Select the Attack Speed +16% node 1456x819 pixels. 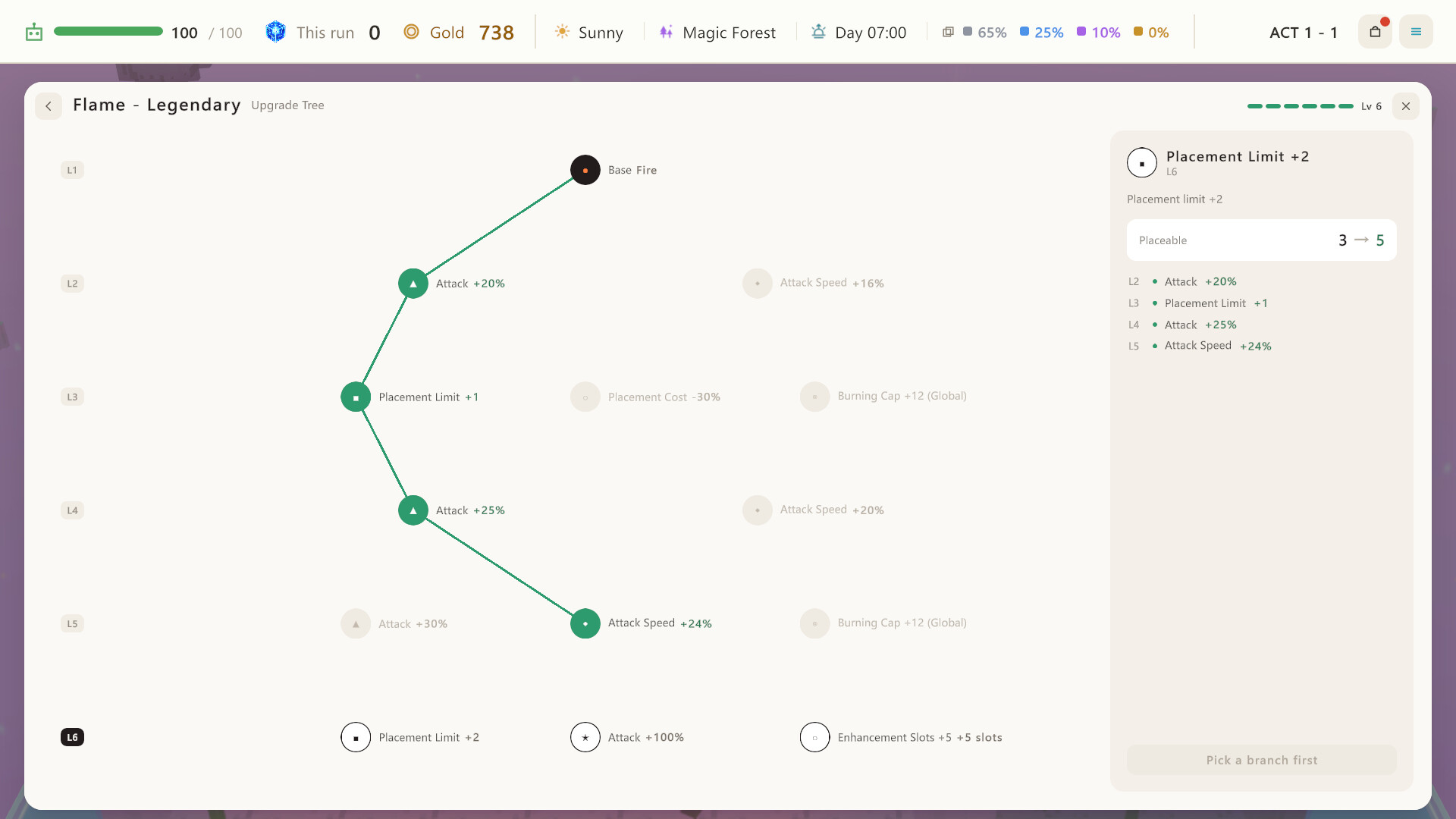[x=757, y=284]
